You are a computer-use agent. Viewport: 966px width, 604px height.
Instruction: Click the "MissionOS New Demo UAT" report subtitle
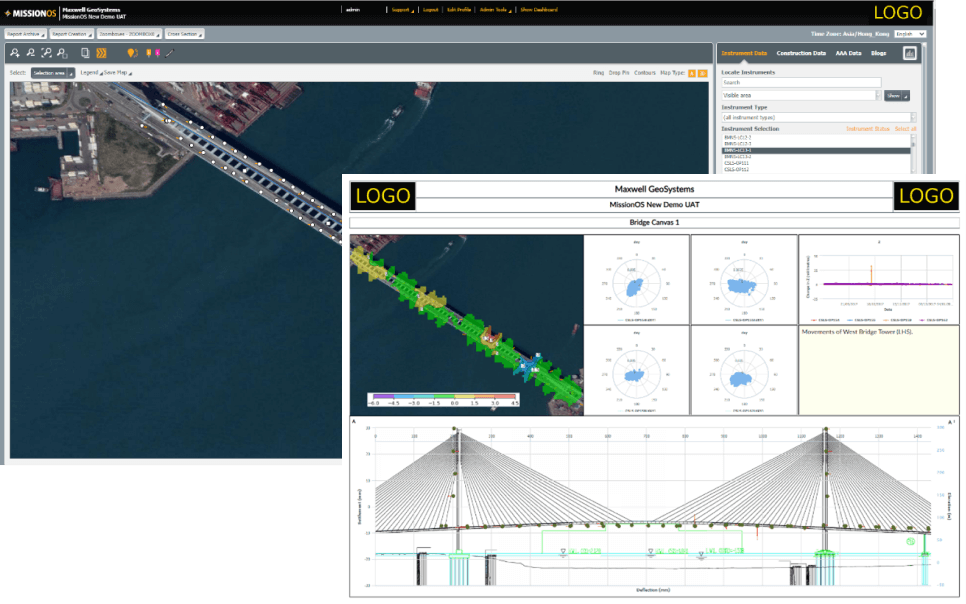[x=654, y=205]
